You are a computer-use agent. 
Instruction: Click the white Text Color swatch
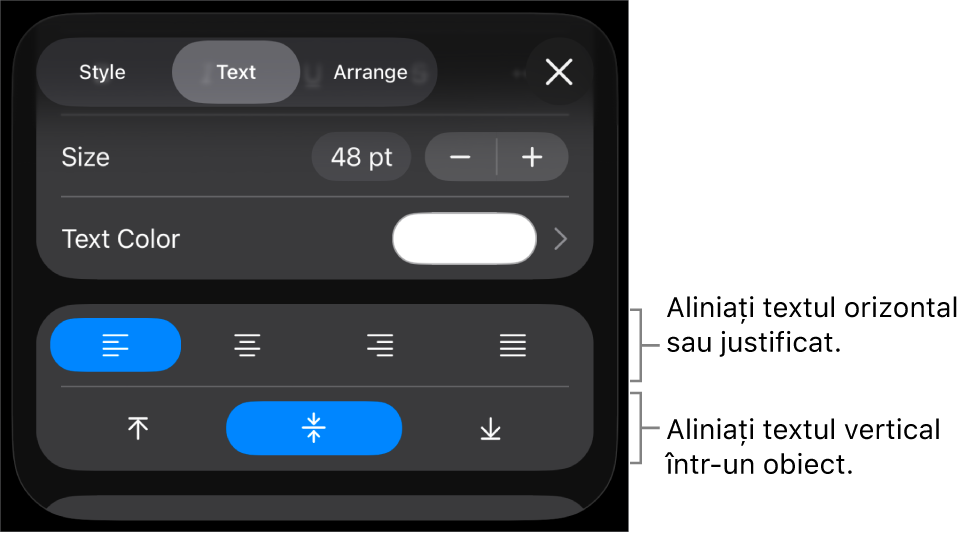(x=464, y=239)
